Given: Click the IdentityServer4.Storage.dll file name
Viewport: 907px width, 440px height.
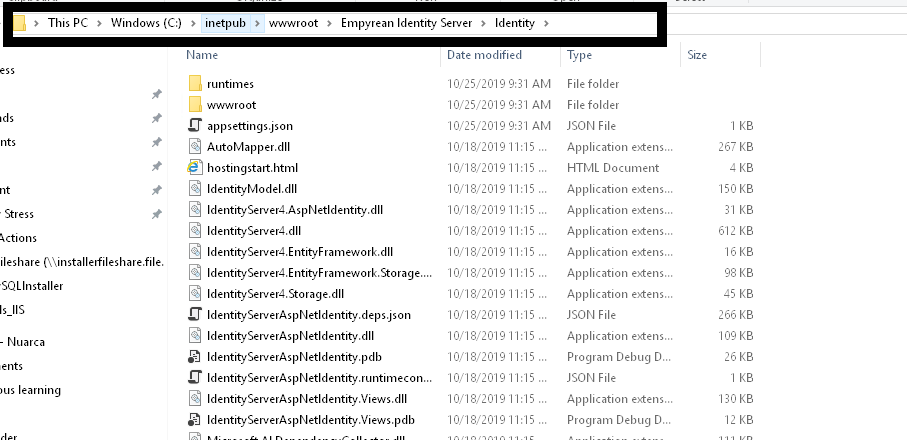Looking at the screenshot, I should [x=275, y=294].
